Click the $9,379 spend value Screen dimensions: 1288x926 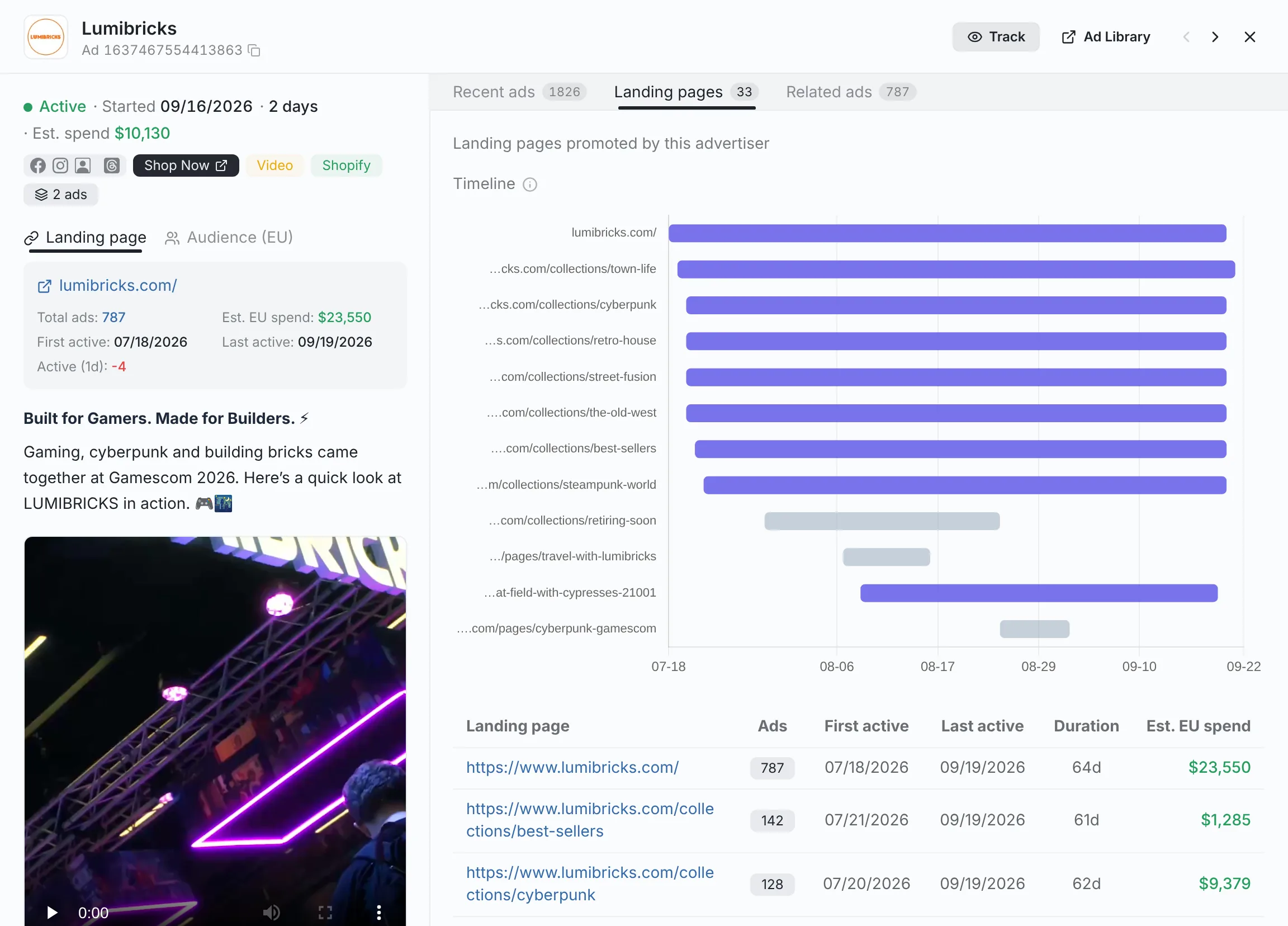(1224, 884)
